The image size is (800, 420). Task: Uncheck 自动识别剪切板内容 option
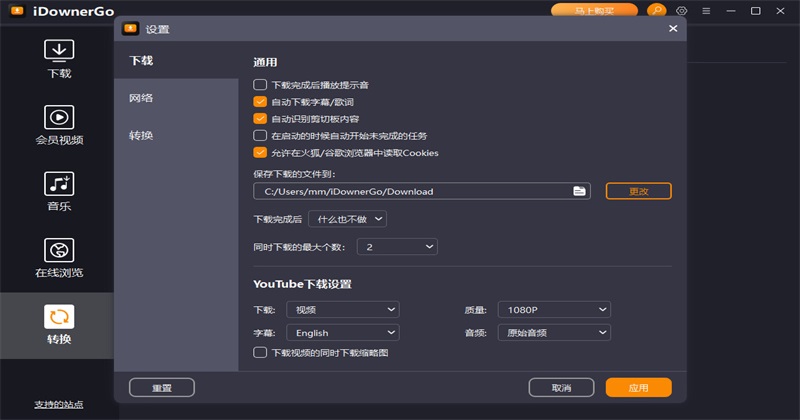click(x=260, y=118)
